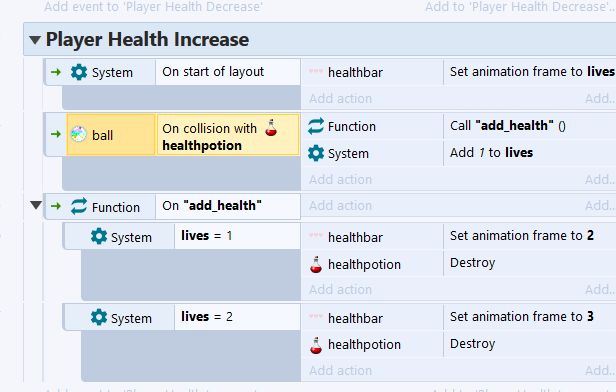The image size is (616, 392).
Task: Click Add event to 'Player Health Decrease'
Action: coord(153,7)
